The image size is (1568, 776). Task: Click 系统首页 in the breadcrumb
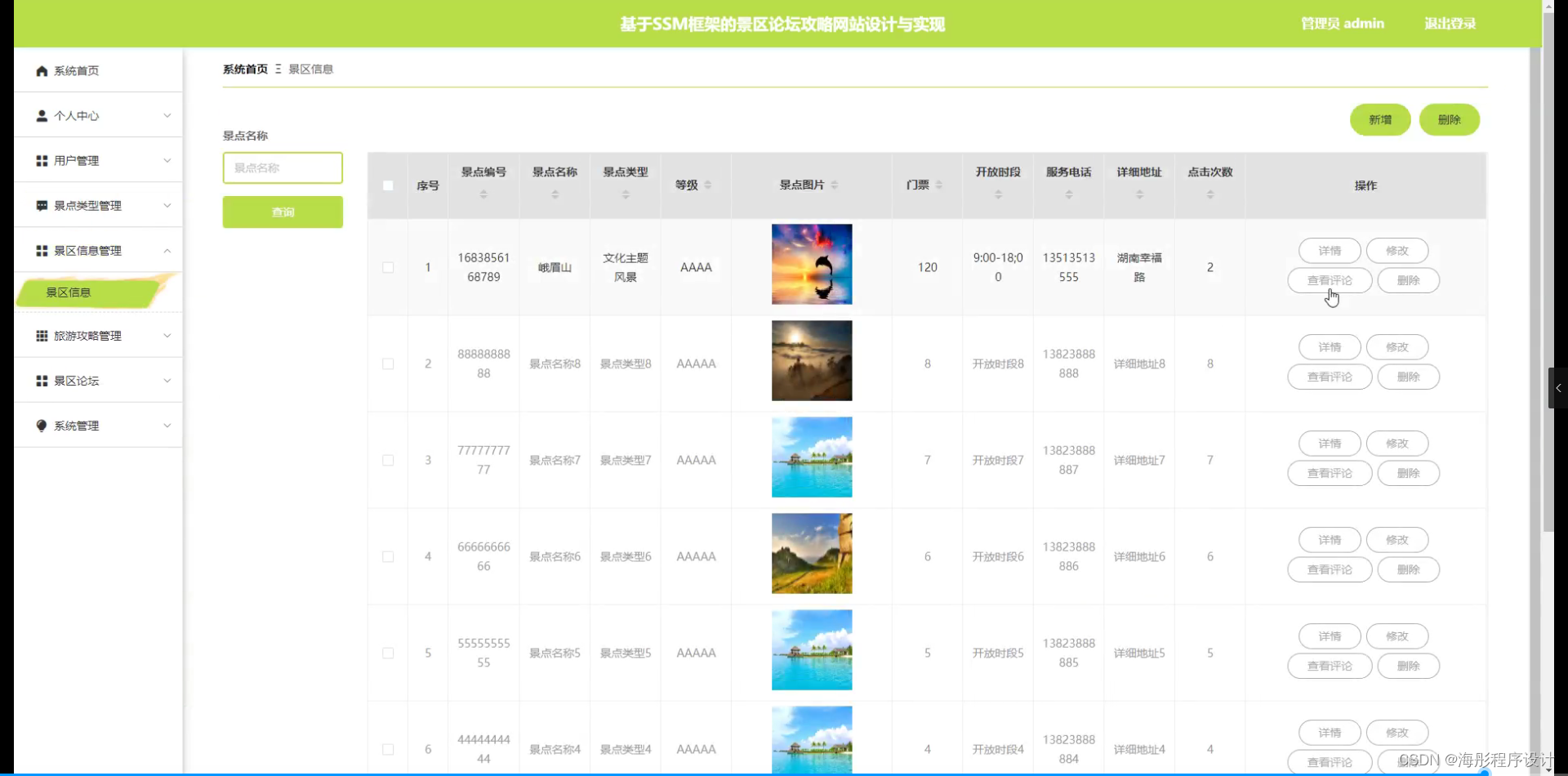[x=245, y=69]
